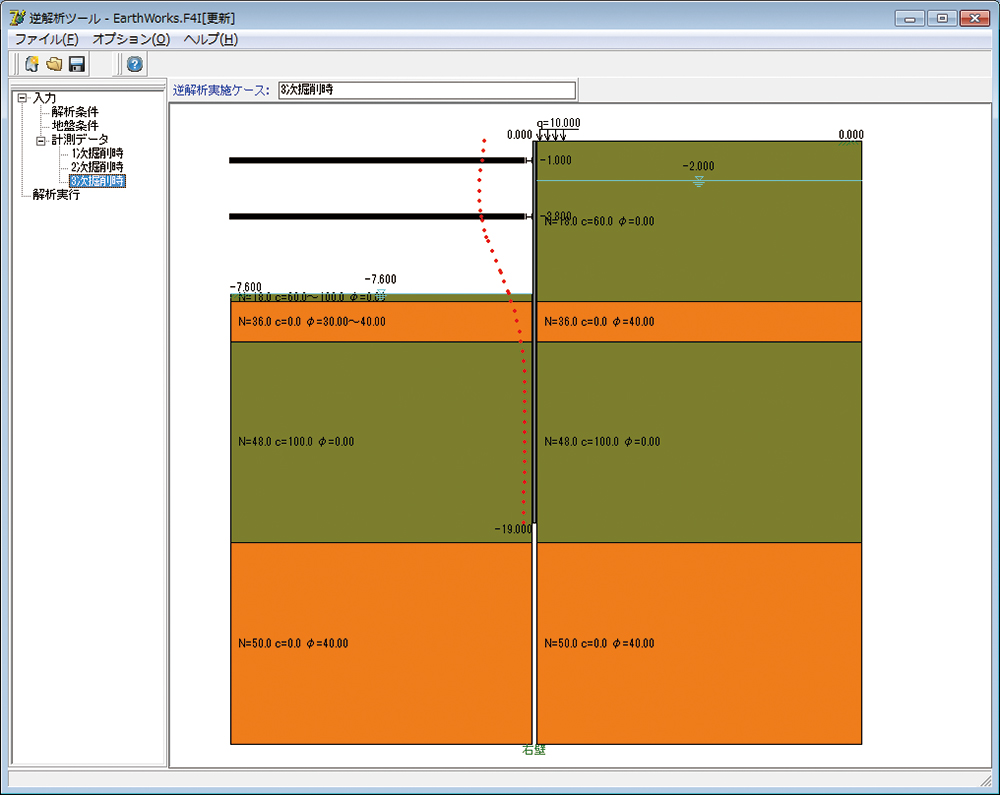
Task: Open help with the question mark icon
Action: [x=135, y=65]
